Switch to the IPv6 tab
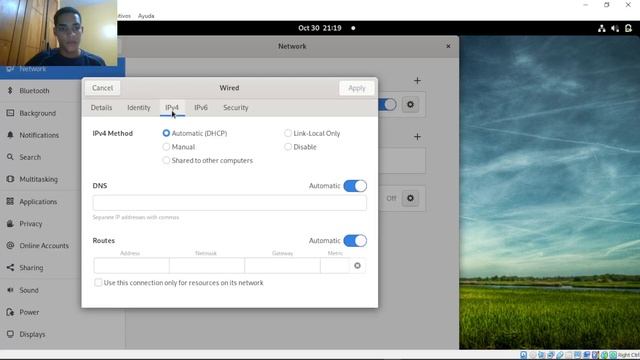Viewport: 640px width, 360px height. [201, 108]
